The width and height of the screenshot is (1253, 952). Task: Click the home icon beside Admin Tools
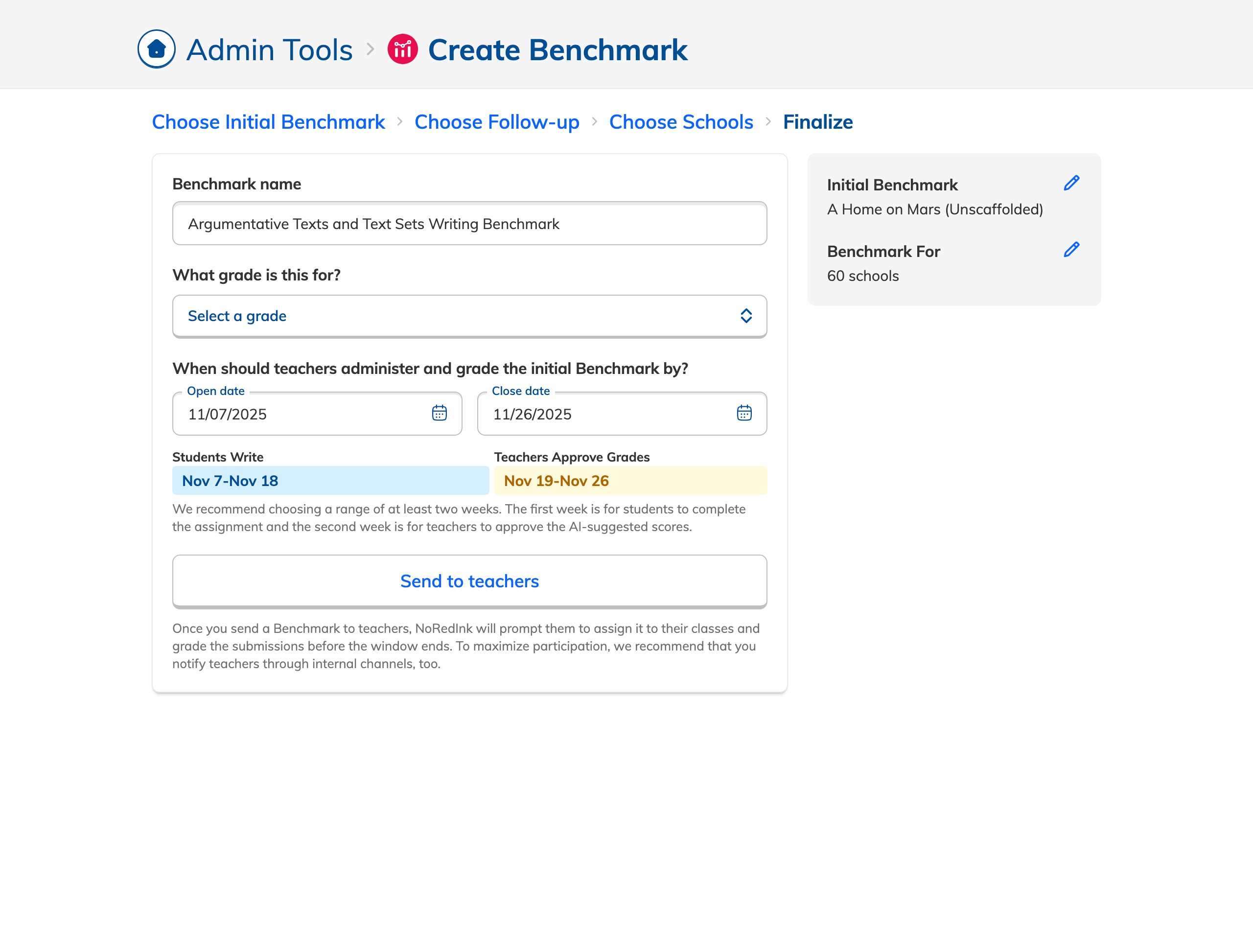tap(157, 49)
